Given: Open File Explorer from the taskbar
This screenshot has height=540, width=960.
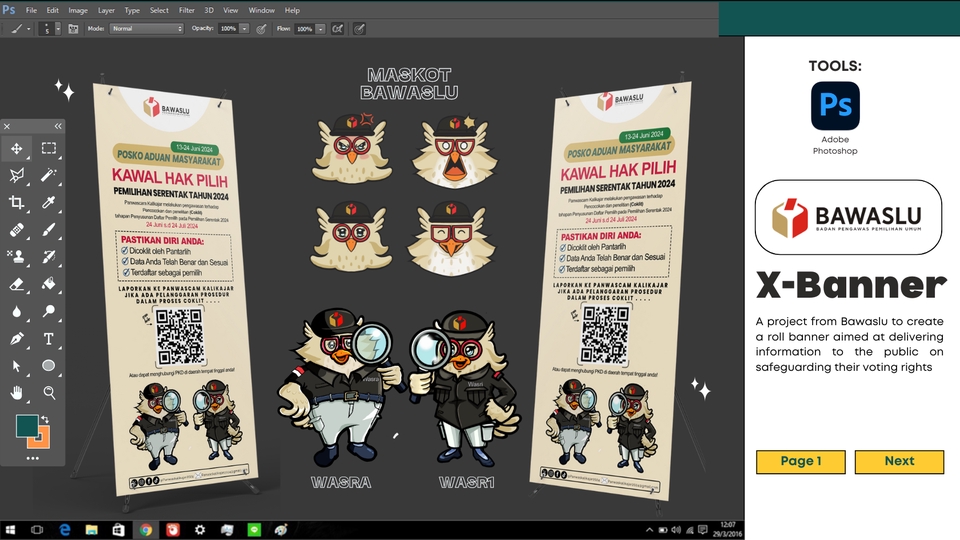Looking at the screenshot, I should [91, 530].
